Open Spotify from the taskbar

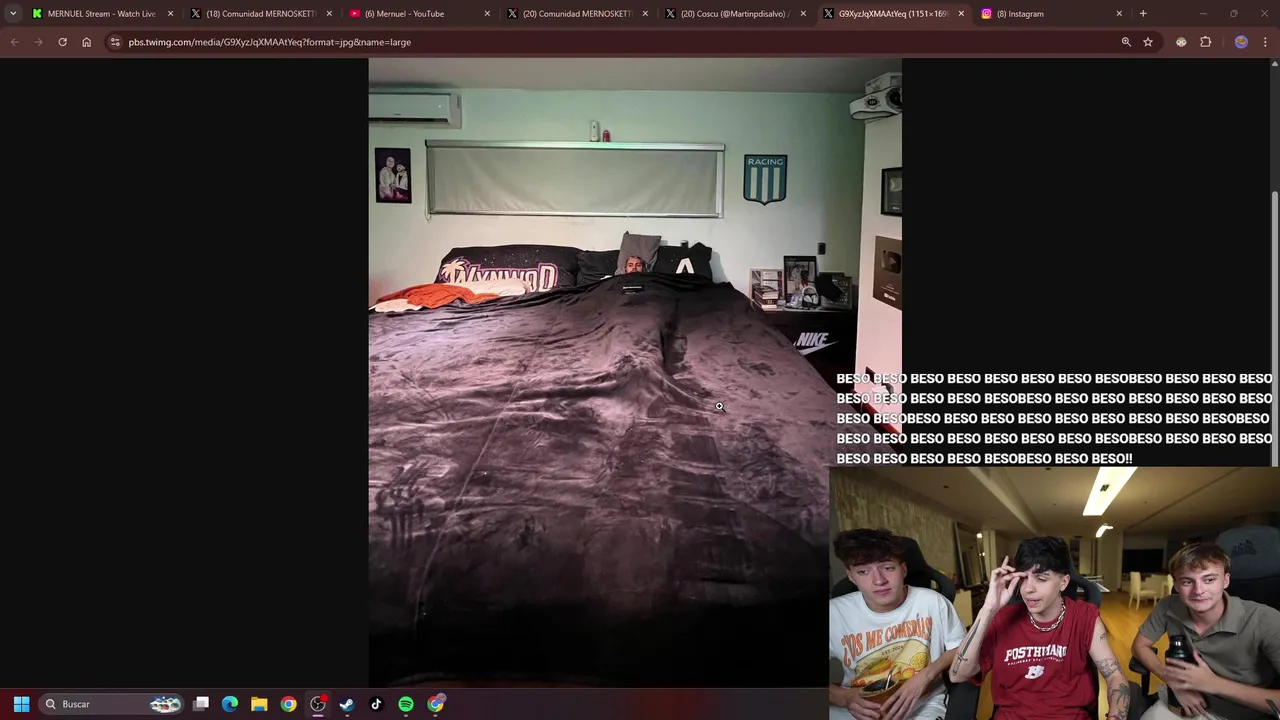406,704
